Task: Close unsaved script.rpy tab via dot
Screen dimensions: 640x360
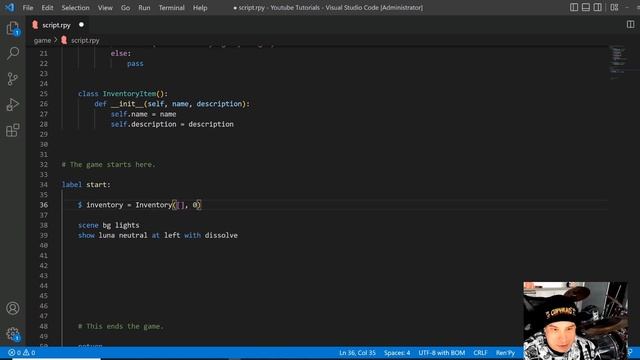Action: click(81, 24)
